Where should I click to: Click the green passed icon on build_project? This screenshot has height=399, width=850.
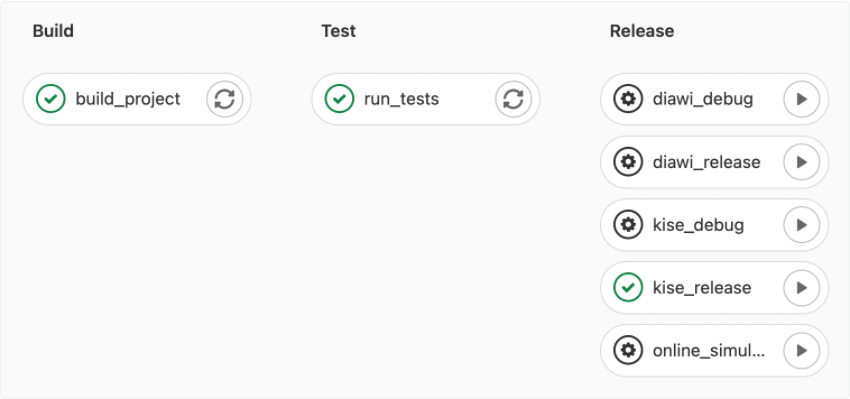(x=50, y=99)
